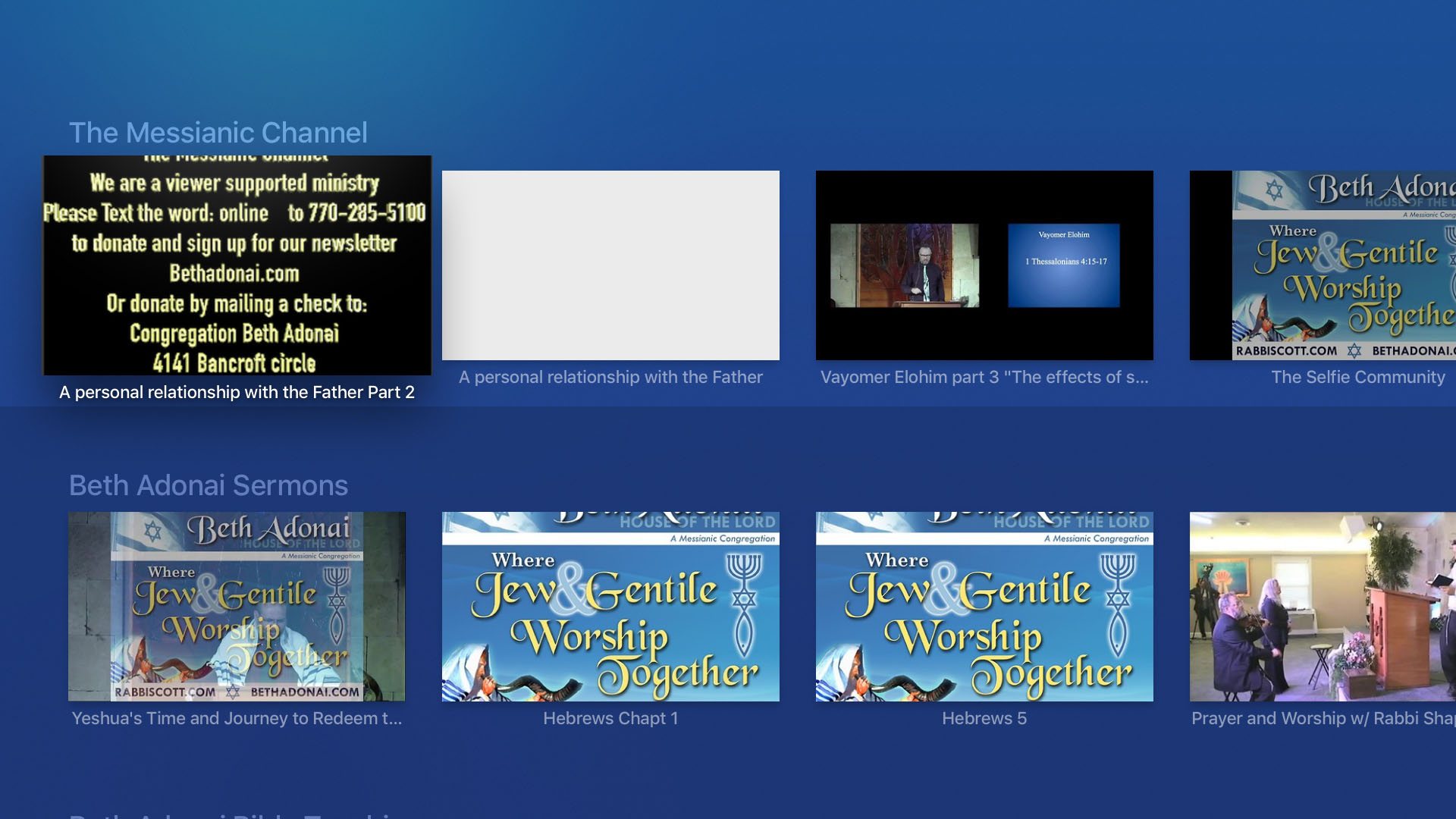Open 'A personal relationship with the Father Part 2' thumbnail
This screenshot has width=1456, height=819.
point(237,265)
